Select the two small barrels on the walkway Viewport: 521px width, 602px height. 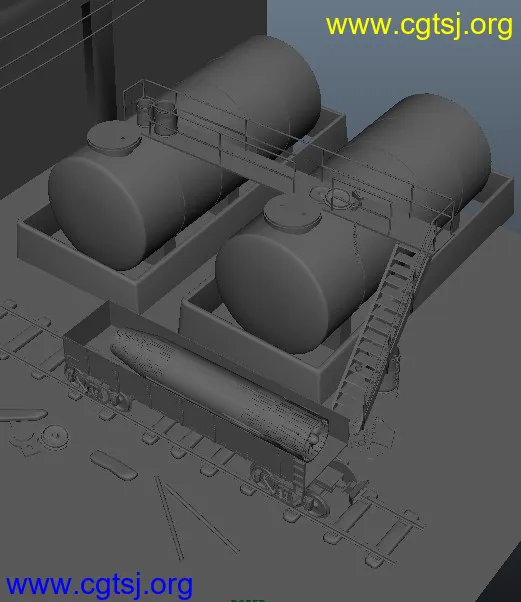(157, 114)
